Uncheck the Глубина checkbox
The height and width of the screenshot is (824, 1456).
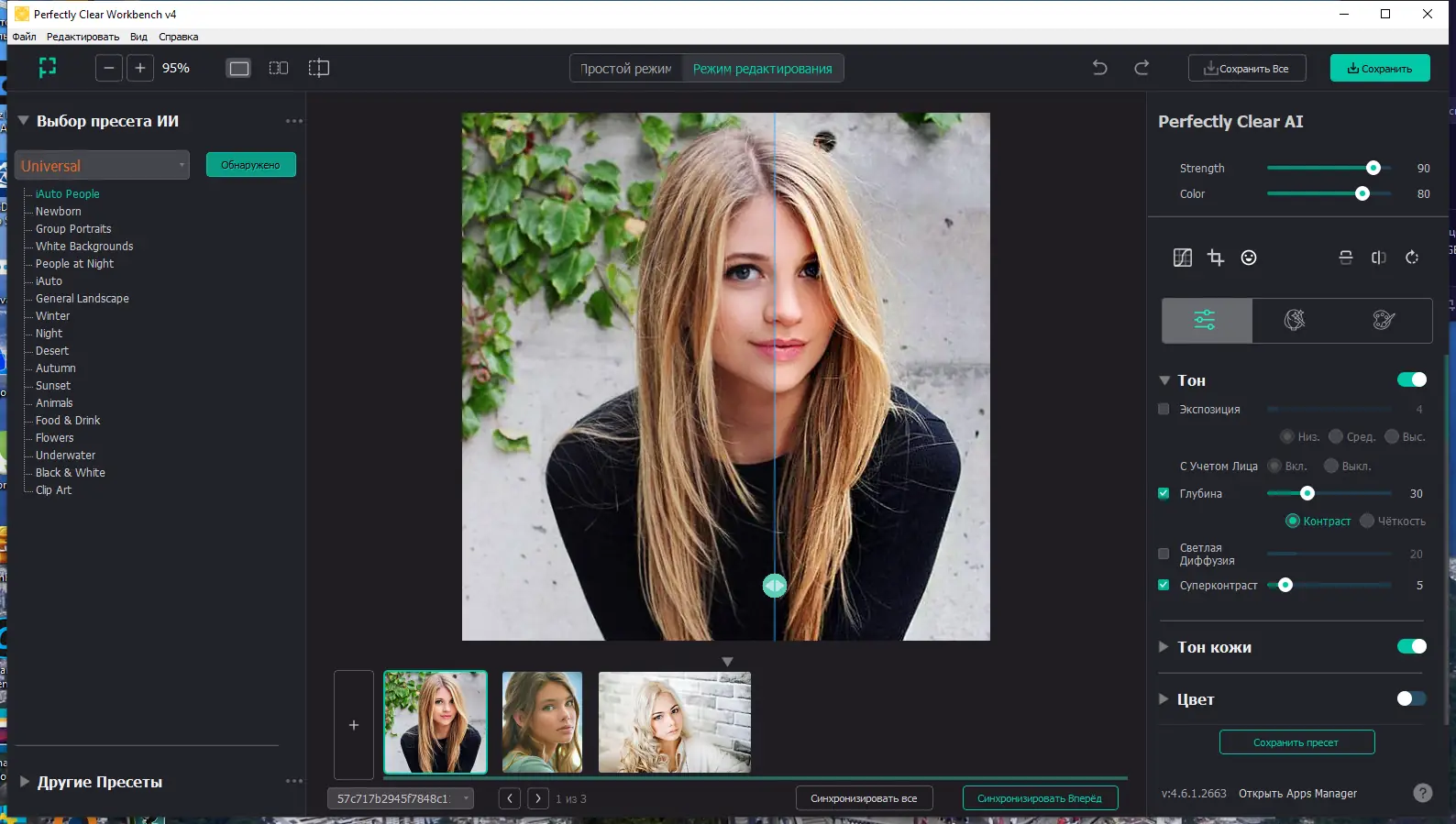[1164, 493]
